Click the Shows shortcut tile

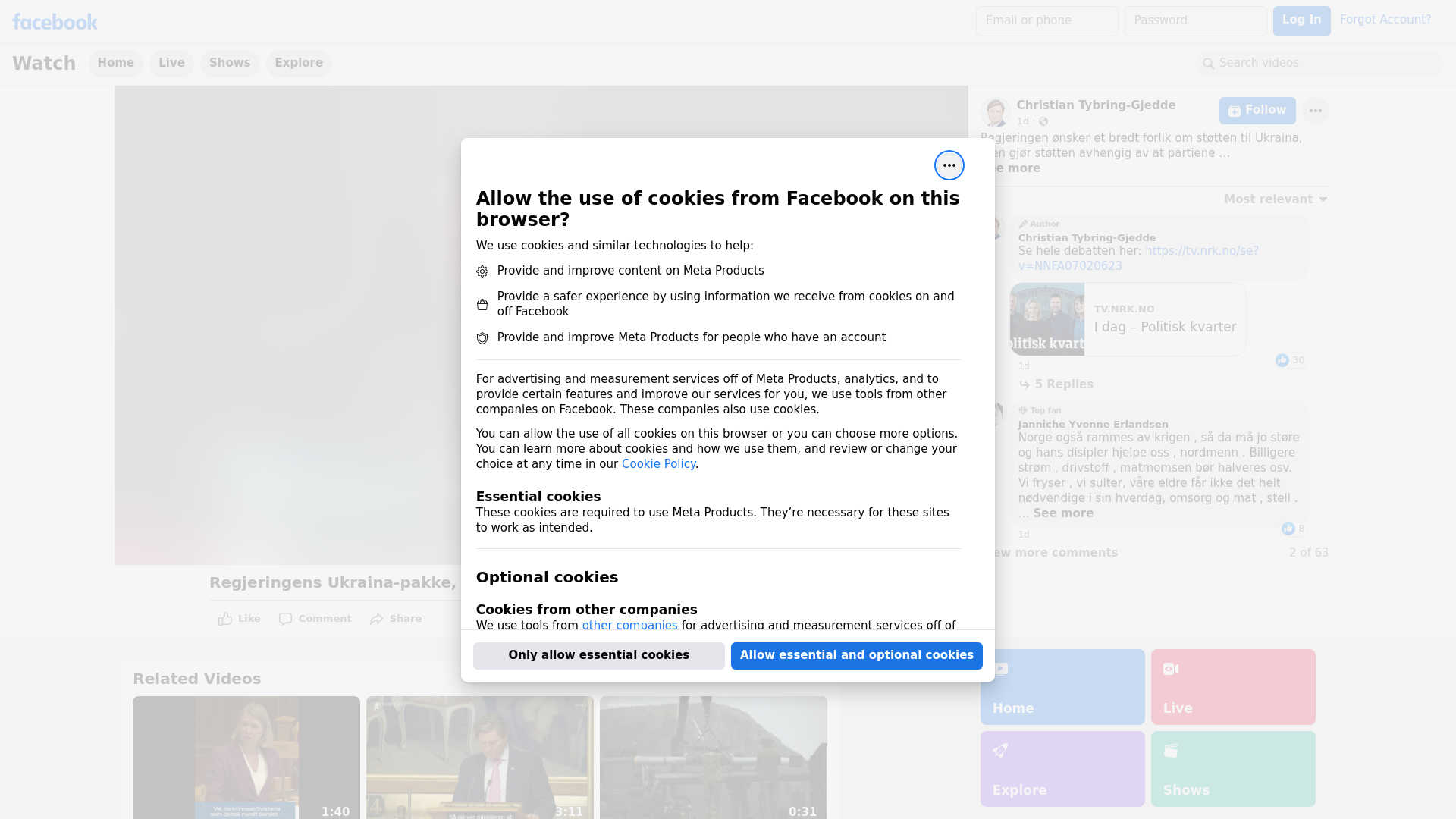1233,769
